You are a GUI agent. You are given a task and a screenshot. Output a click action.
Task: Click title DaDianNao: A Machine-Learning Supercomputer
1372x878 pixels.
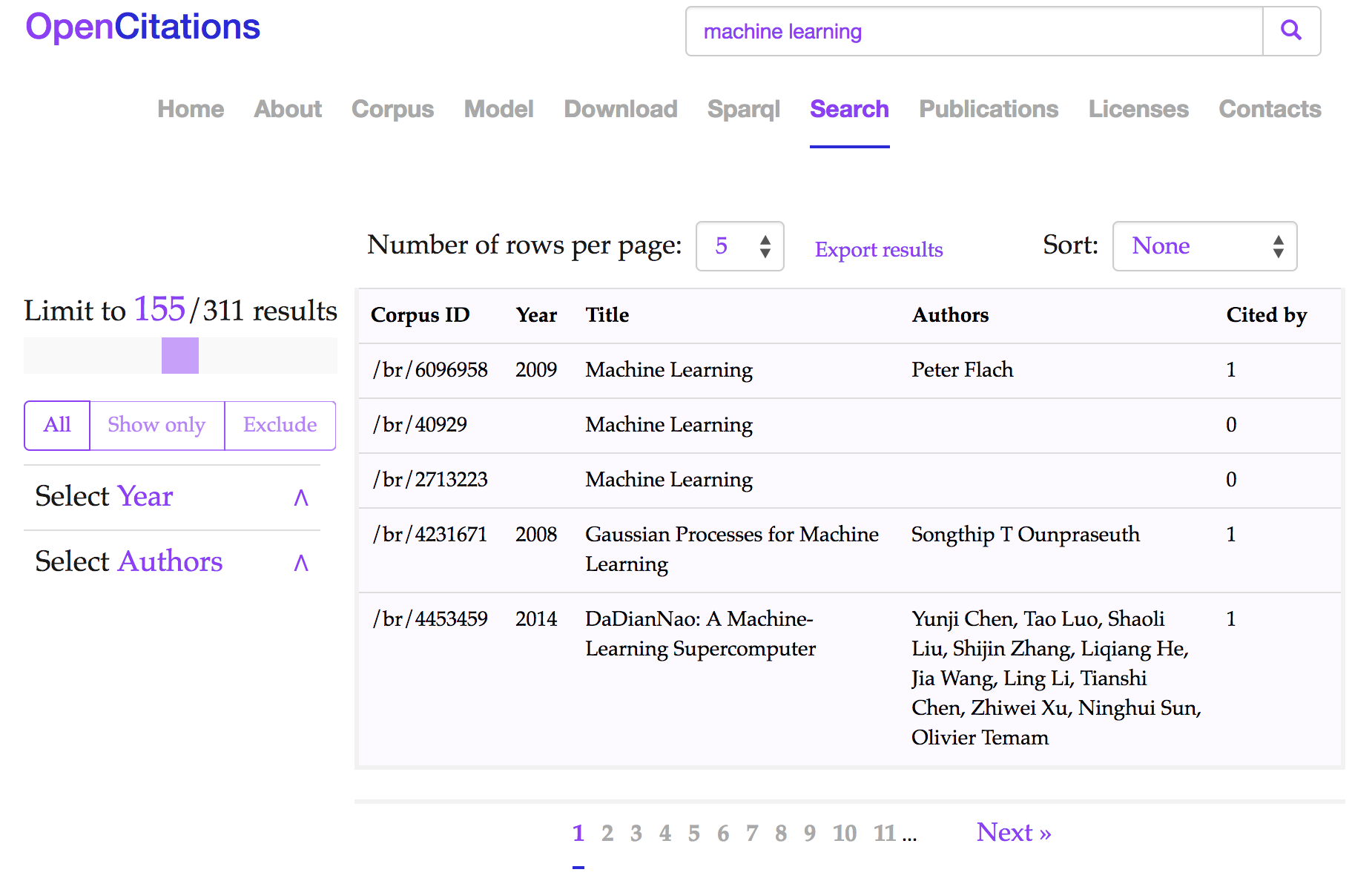(x=700, y=634)
